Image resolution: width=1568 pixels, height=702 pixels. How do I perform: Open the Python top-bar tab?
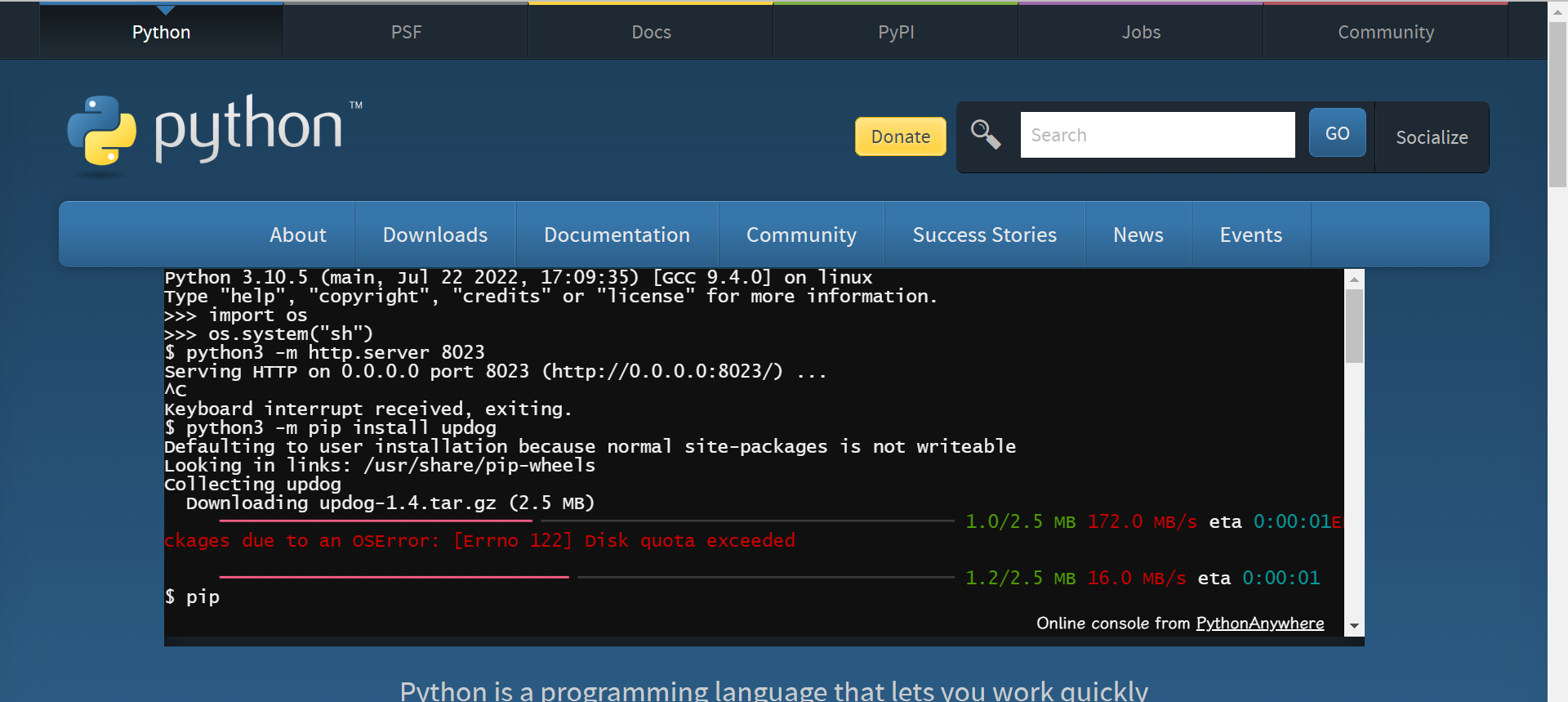coord(162,32)
